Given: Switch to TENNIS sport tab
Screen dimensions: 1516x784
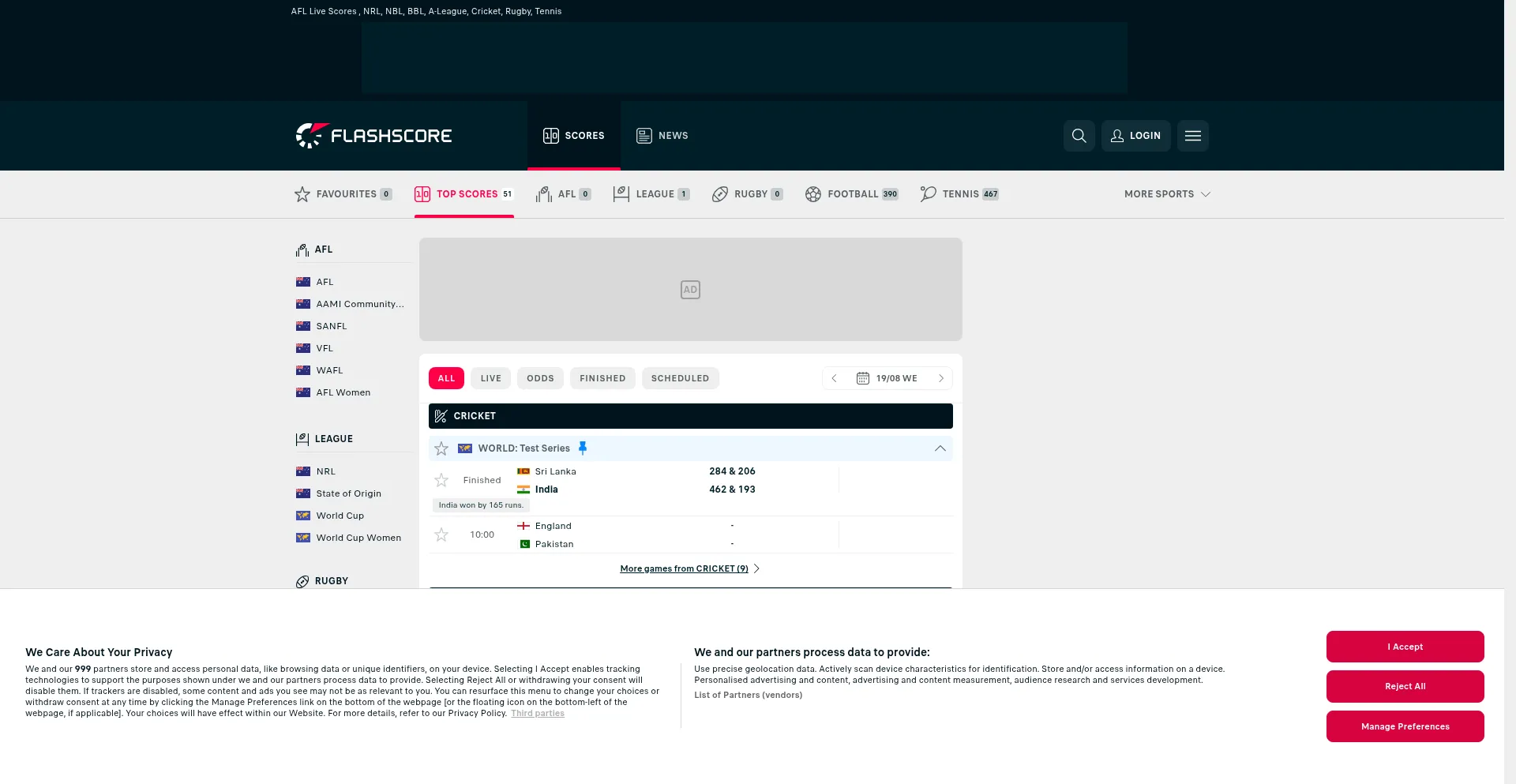Looking at the screenshot, I should [959, 194].
